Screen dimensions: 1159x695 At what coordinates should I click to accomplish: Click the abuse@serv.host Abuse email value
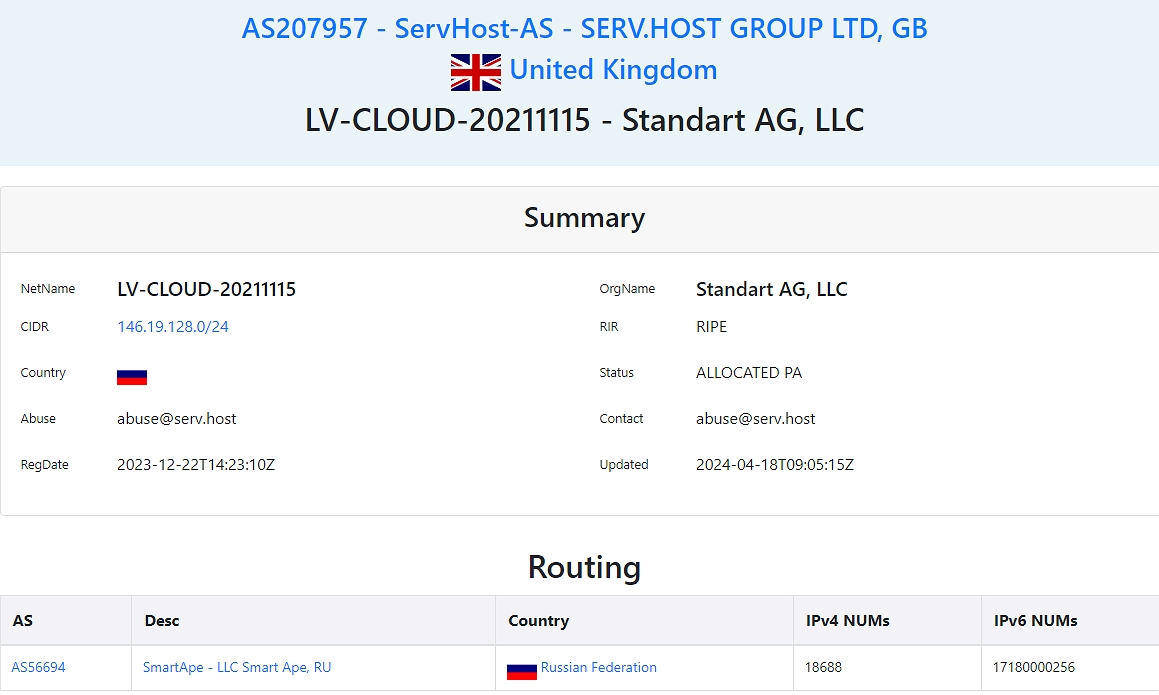click(x=177, y=419)
